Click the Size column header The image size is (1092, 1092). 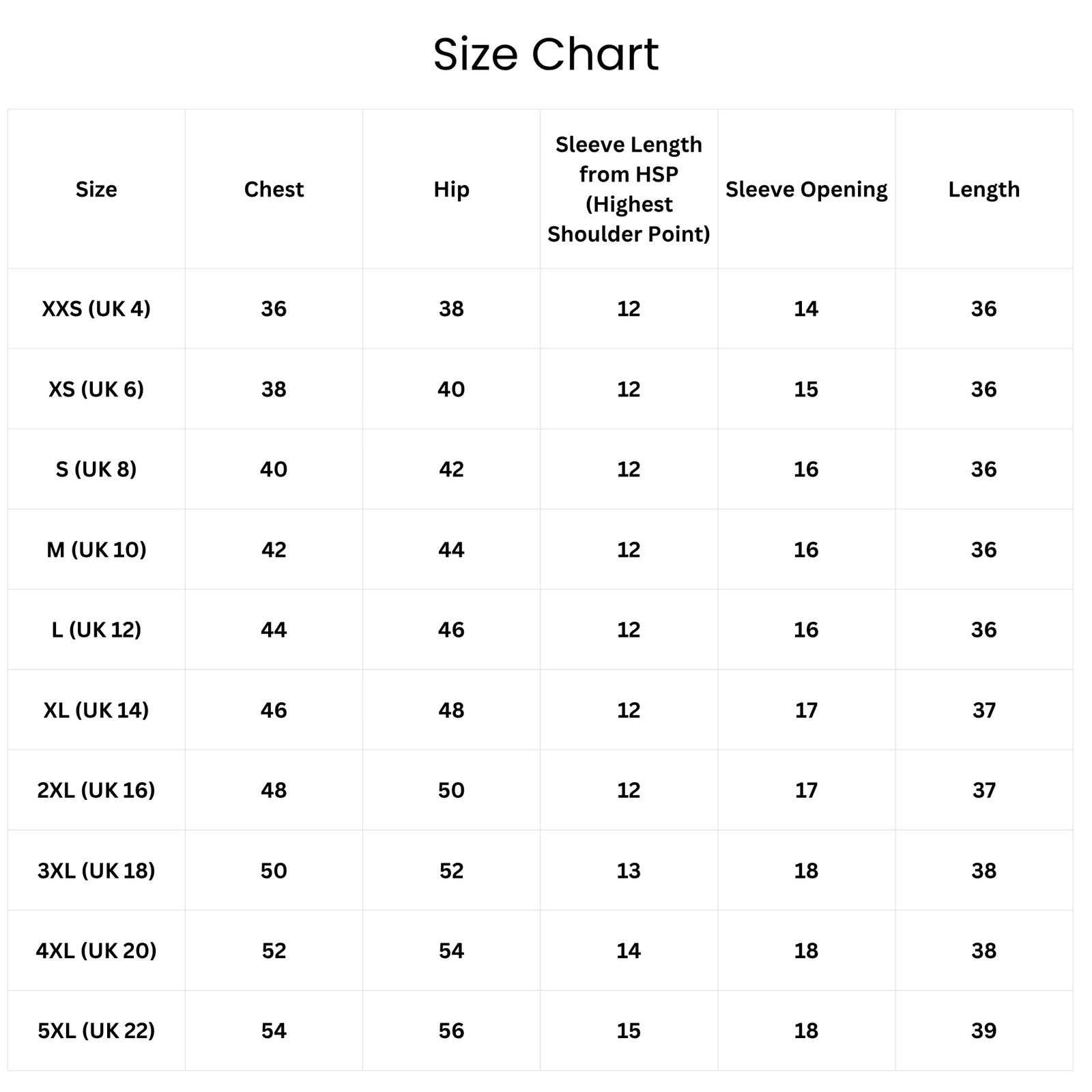(96, 189)
